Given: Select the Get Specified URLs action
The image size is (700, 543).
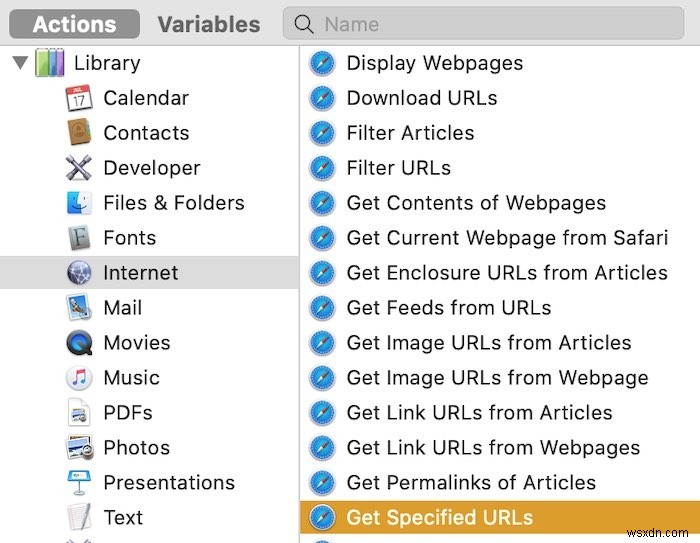Looking at the screenshot, I should tap(439, 518).
